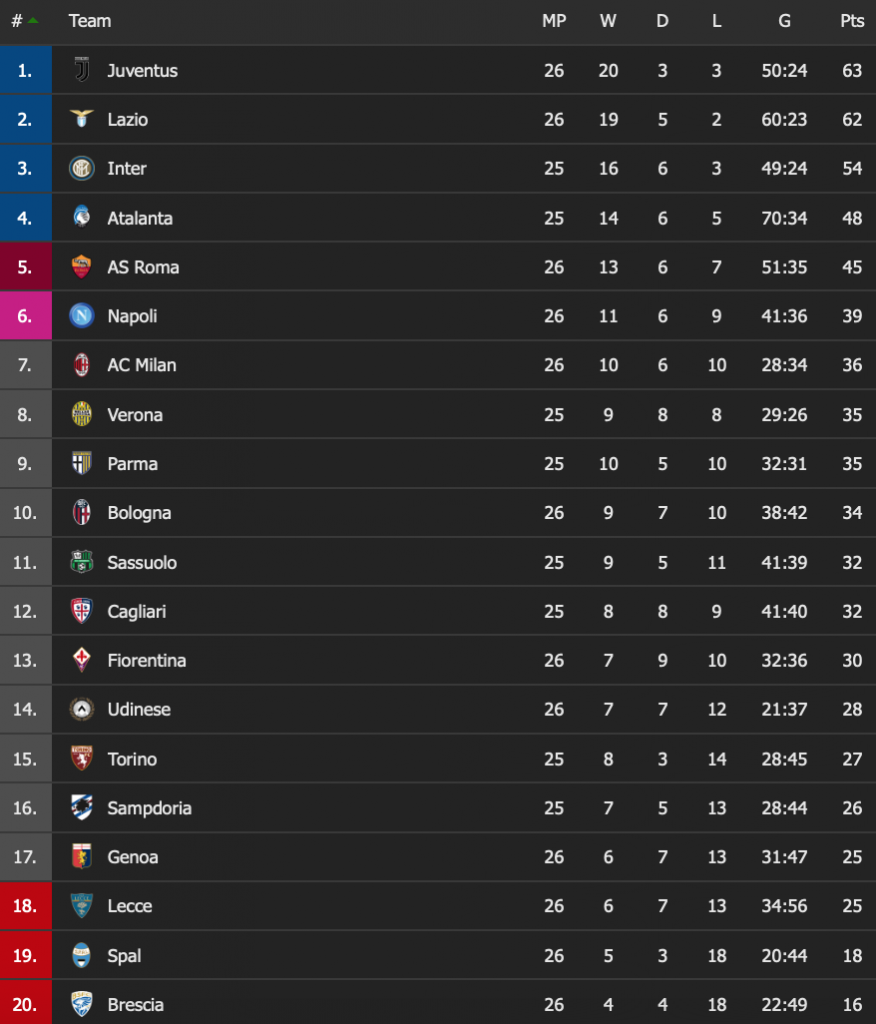
Task: Open the Sassuolo team link
Action: click(x=142, y=562)
